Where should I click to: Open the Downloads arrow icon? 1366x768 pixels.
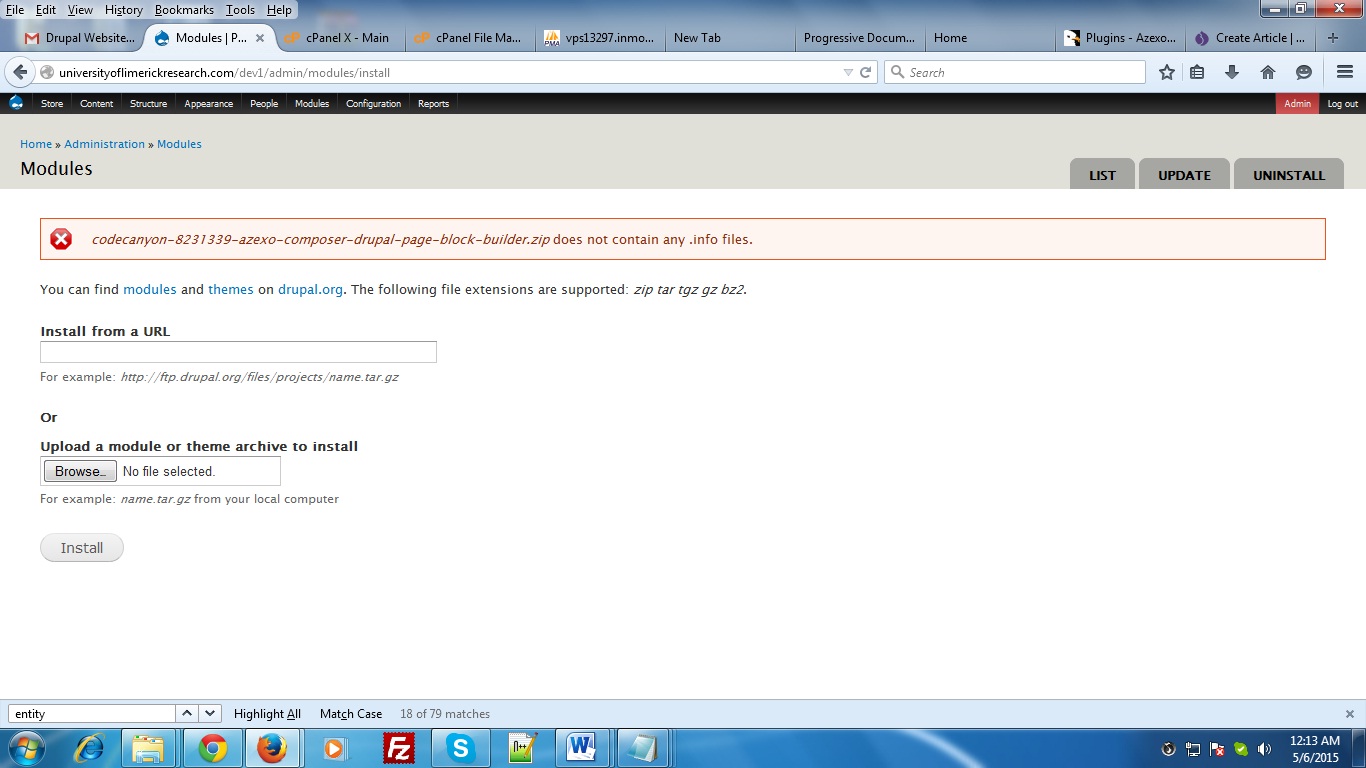[1232, 72]
